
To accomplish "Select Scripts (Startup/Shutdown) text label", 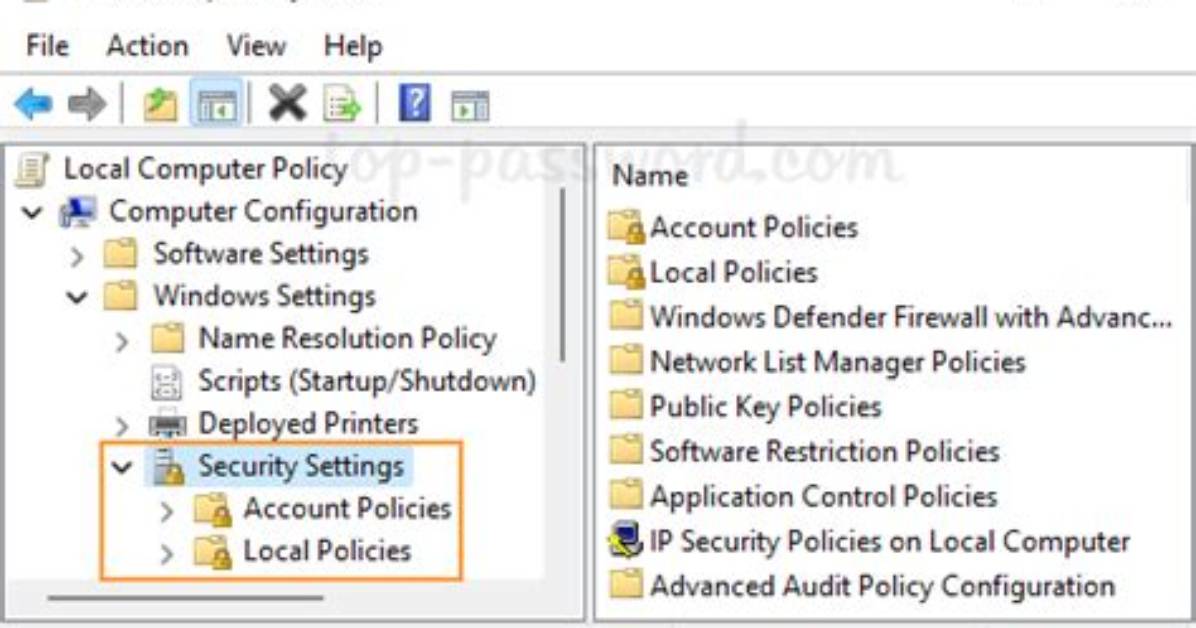I will (367, 381).
